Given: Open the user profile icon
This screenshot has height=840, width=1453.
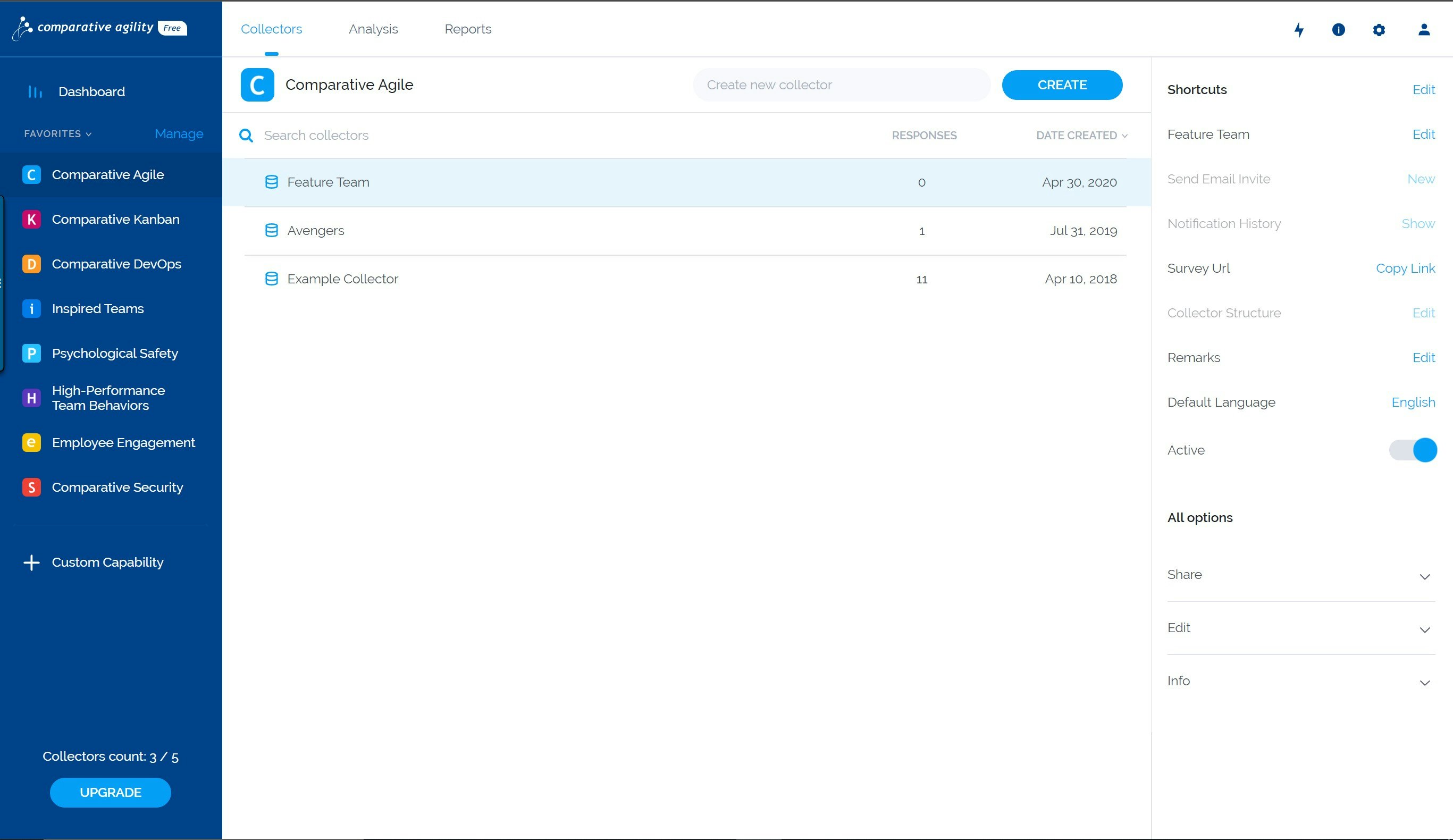Looking at the screenshot, I should pyautogui.click(x=1424, y=29).
